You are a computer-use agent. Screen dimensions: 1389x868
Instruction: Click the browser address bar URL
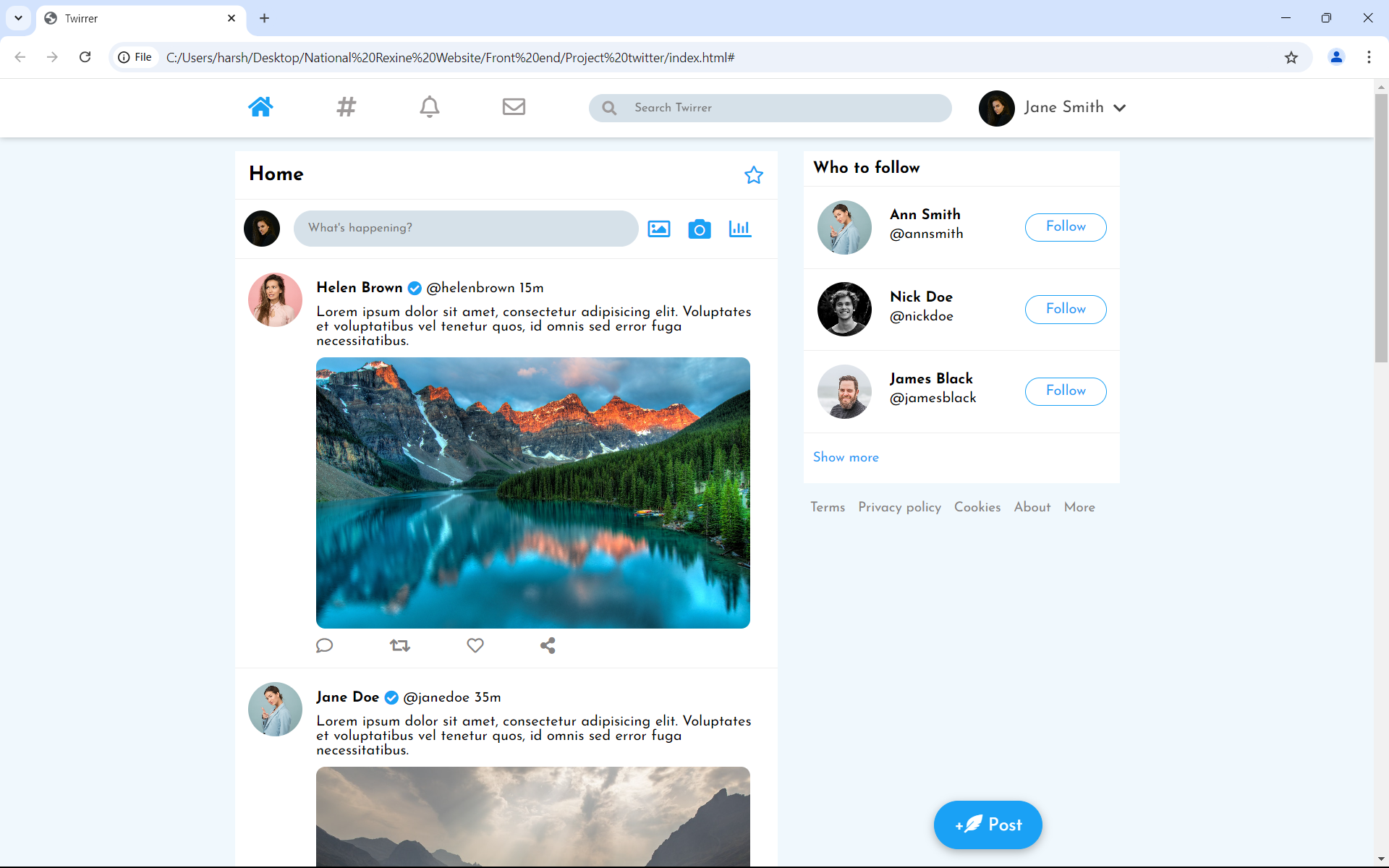click(x=450, y=57)
